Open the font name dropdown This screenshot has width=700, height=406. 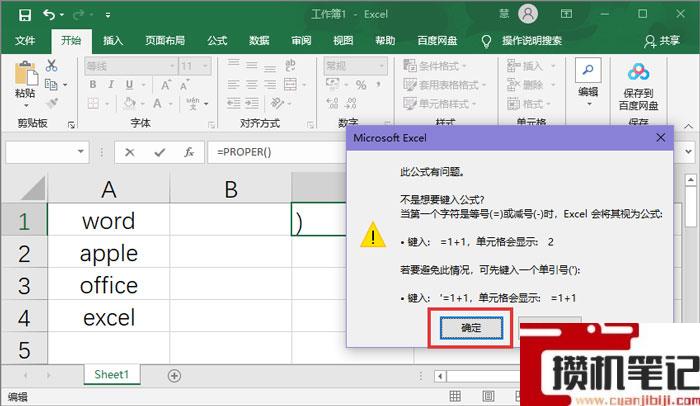172,67
